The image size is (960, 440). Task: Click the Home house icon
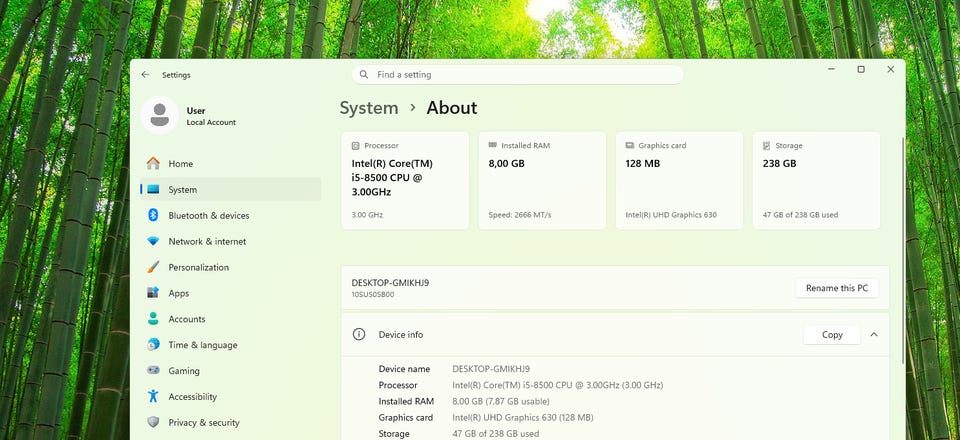point(153,163)
